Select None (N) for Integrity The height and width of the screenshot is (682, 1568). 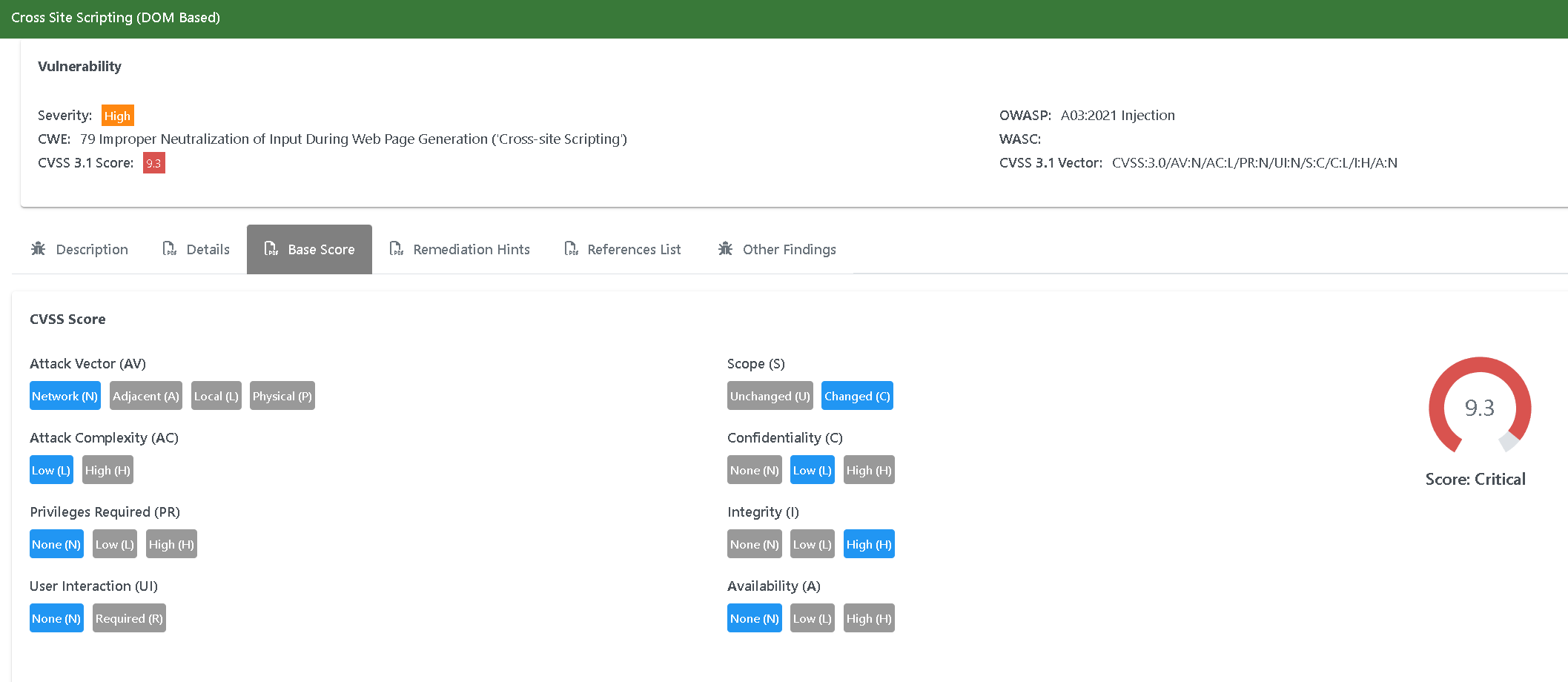(754, 544)
